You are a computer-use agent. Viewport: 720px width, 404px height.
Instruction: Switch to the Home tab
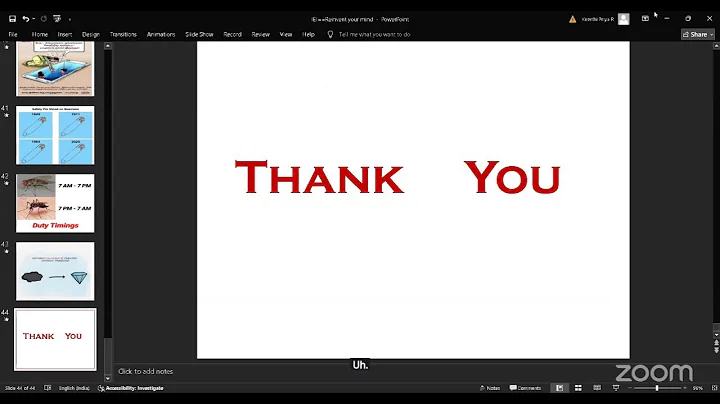(x=39, y=34)
